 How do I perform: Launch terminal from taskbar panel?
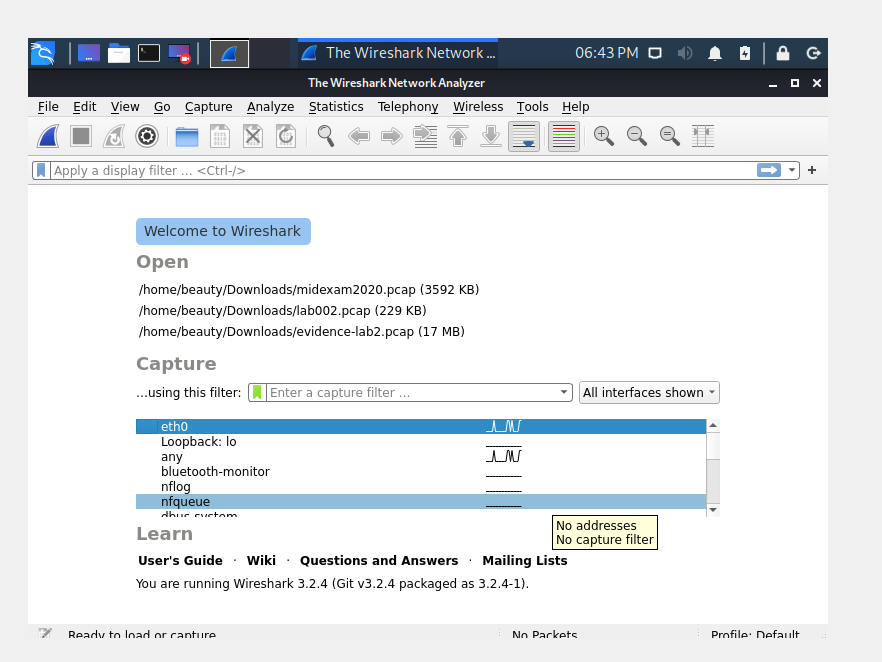149,53
